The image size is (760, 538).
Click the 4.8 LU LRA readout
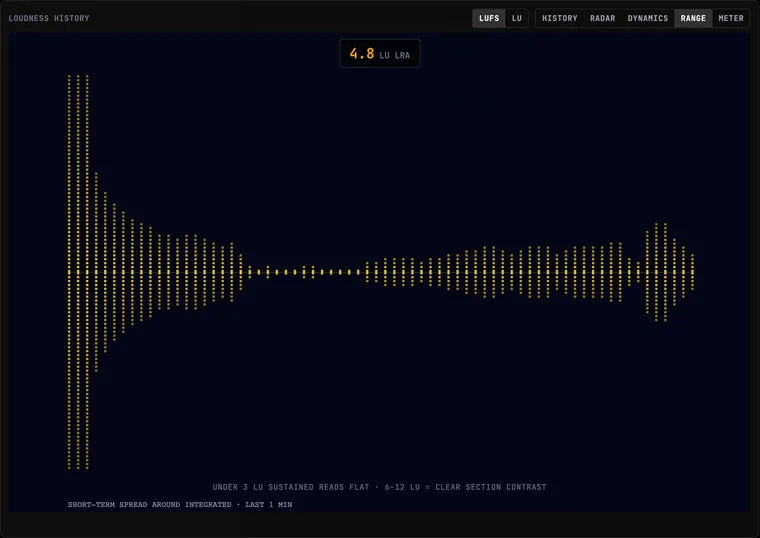(380, 53)
